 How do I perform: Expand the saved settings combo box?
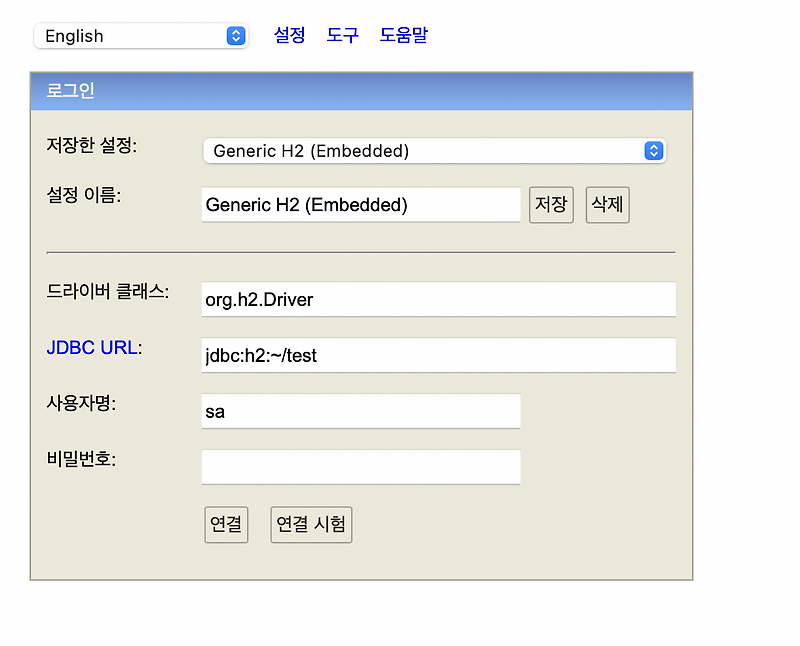430,150
